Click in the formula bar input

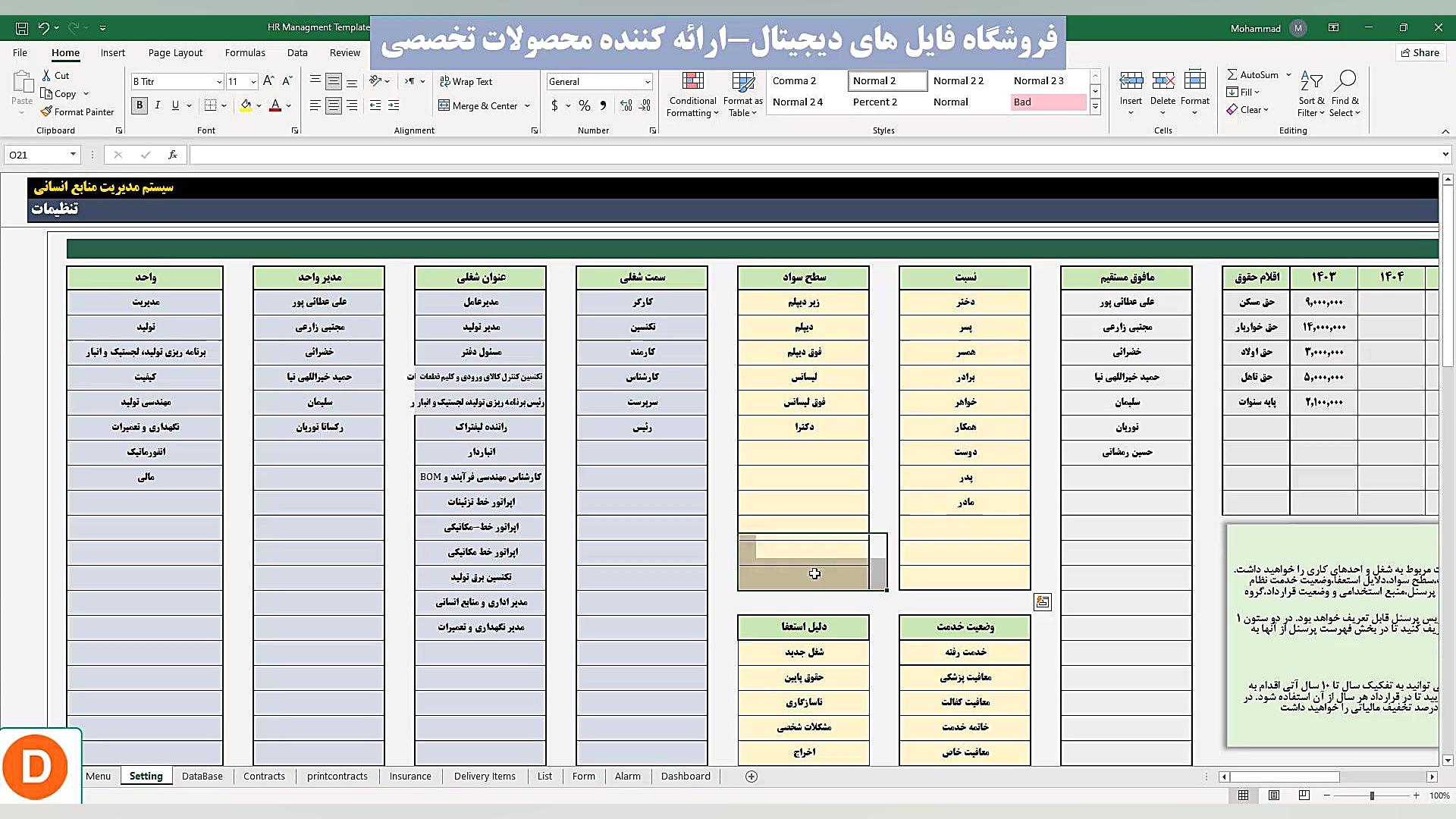coord(815,155)
